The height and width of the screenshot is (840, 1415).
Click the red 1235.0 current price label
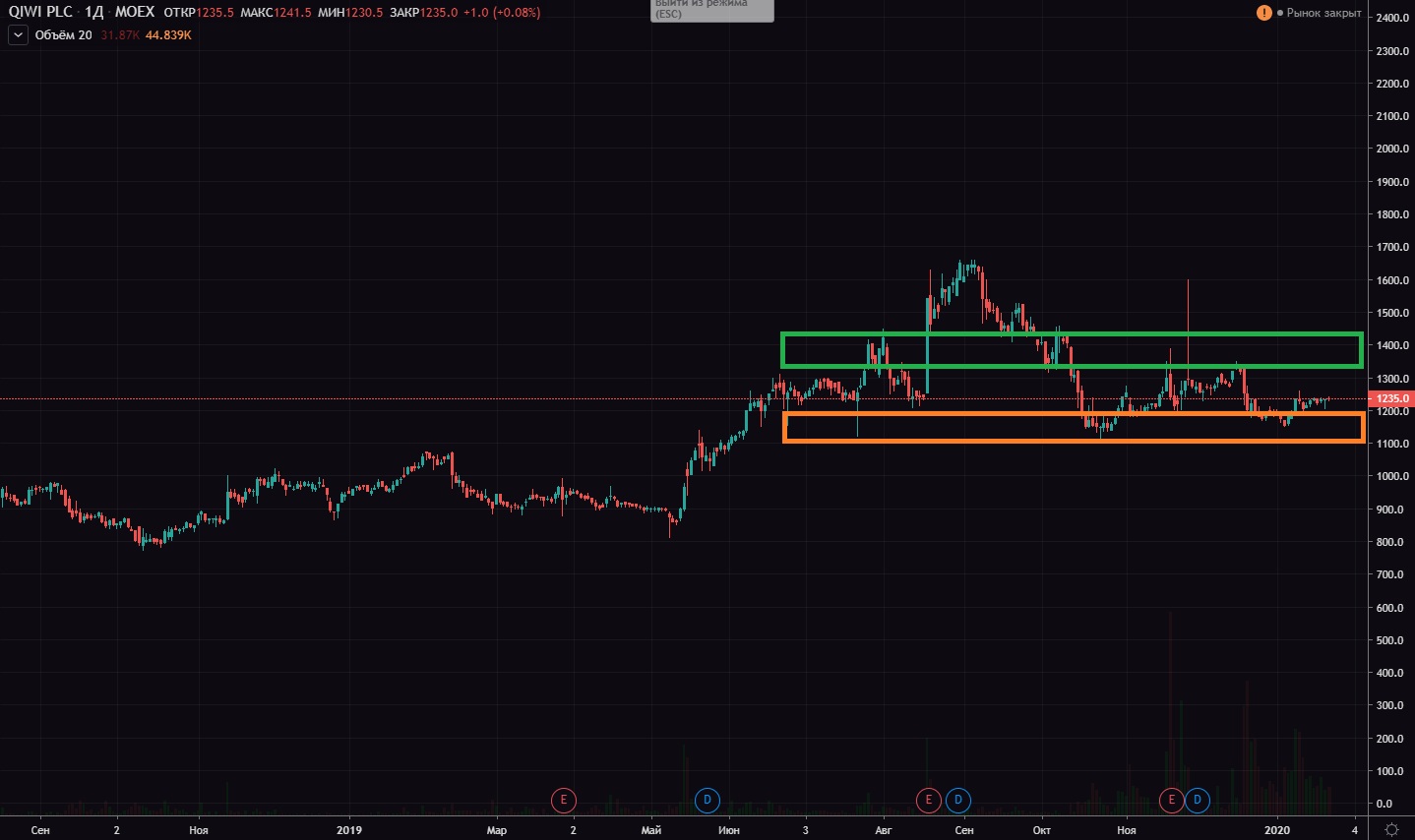click(x=1392, y=398)
